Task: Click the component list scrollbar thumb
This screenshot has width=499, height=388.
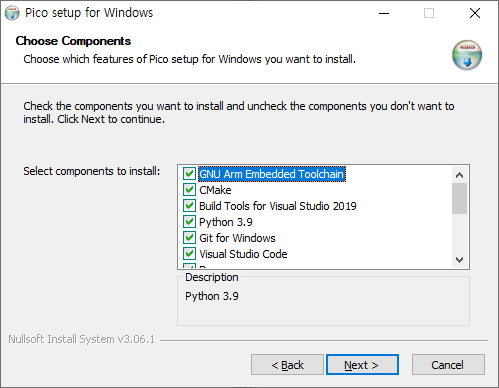Action: pyautogui.click(x=459, y=198)
